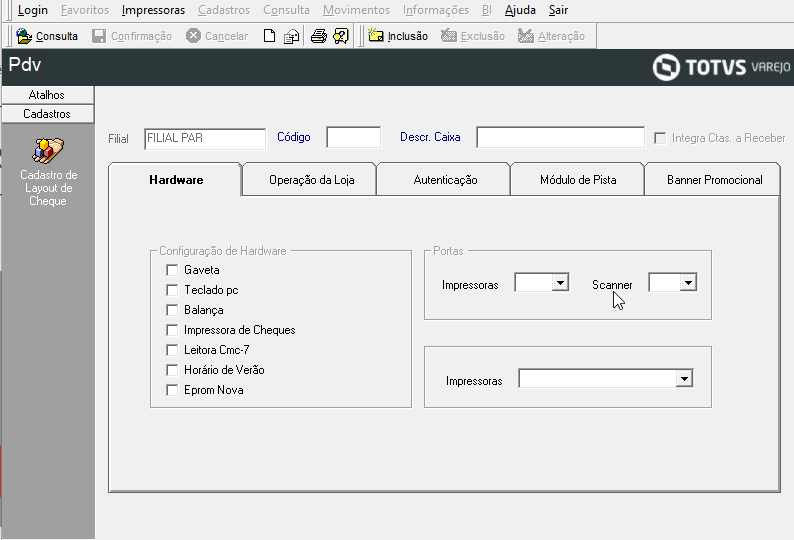Click the Exclusão toolbar icon
Screen dimensions: 794x540
click(x=449, y=36)
